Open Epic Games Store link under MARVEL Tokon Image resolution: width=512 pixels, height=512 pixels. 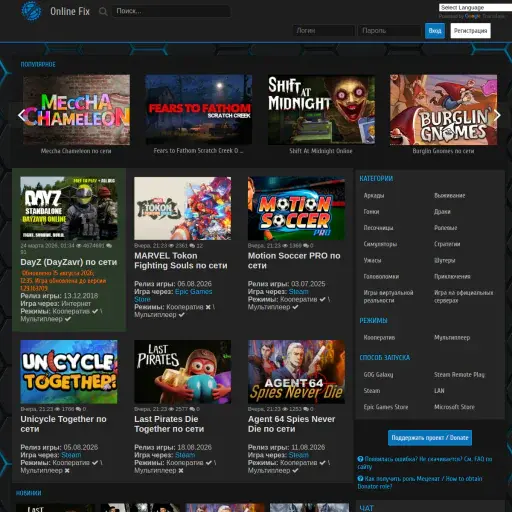click(173, 295)
